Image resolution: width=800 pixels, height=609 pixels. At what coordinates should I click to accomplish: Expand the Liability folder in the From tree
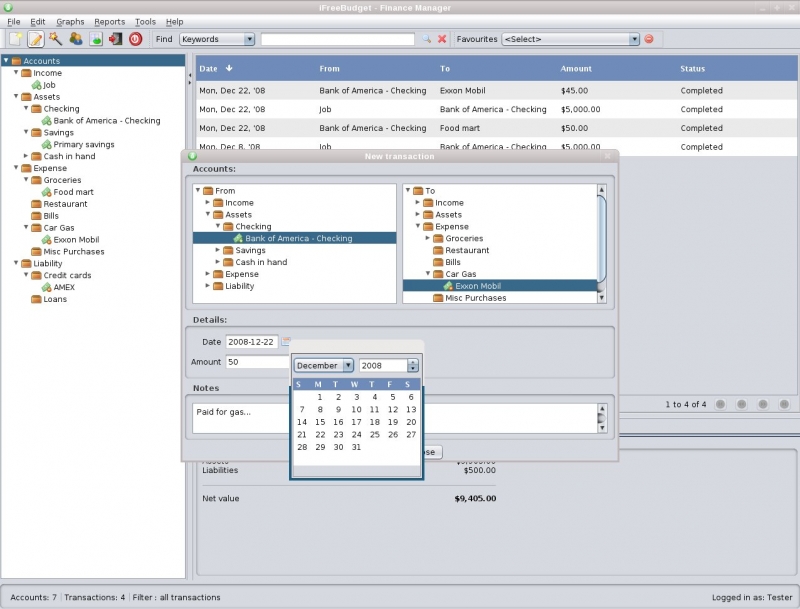tap(208, 286)
